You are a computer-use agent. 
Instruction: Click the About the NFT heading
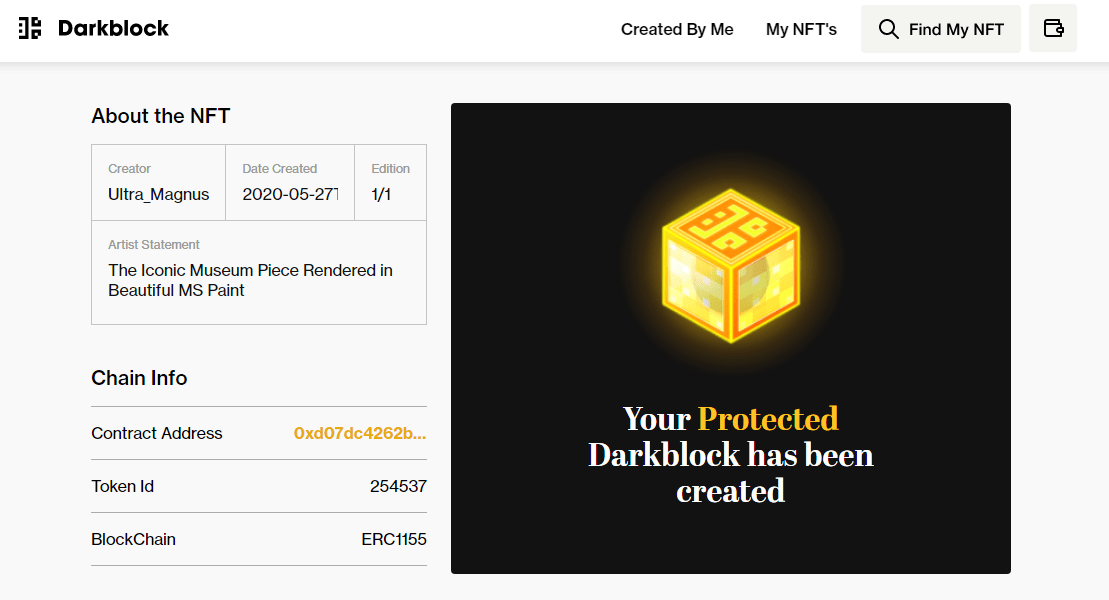(x=161, y=116)
